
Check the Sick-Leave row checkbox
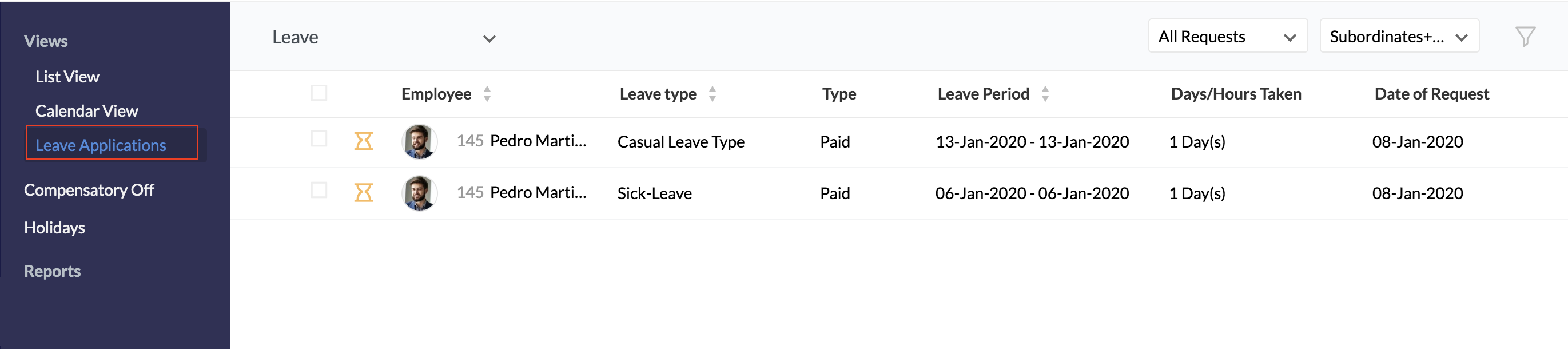319,191
